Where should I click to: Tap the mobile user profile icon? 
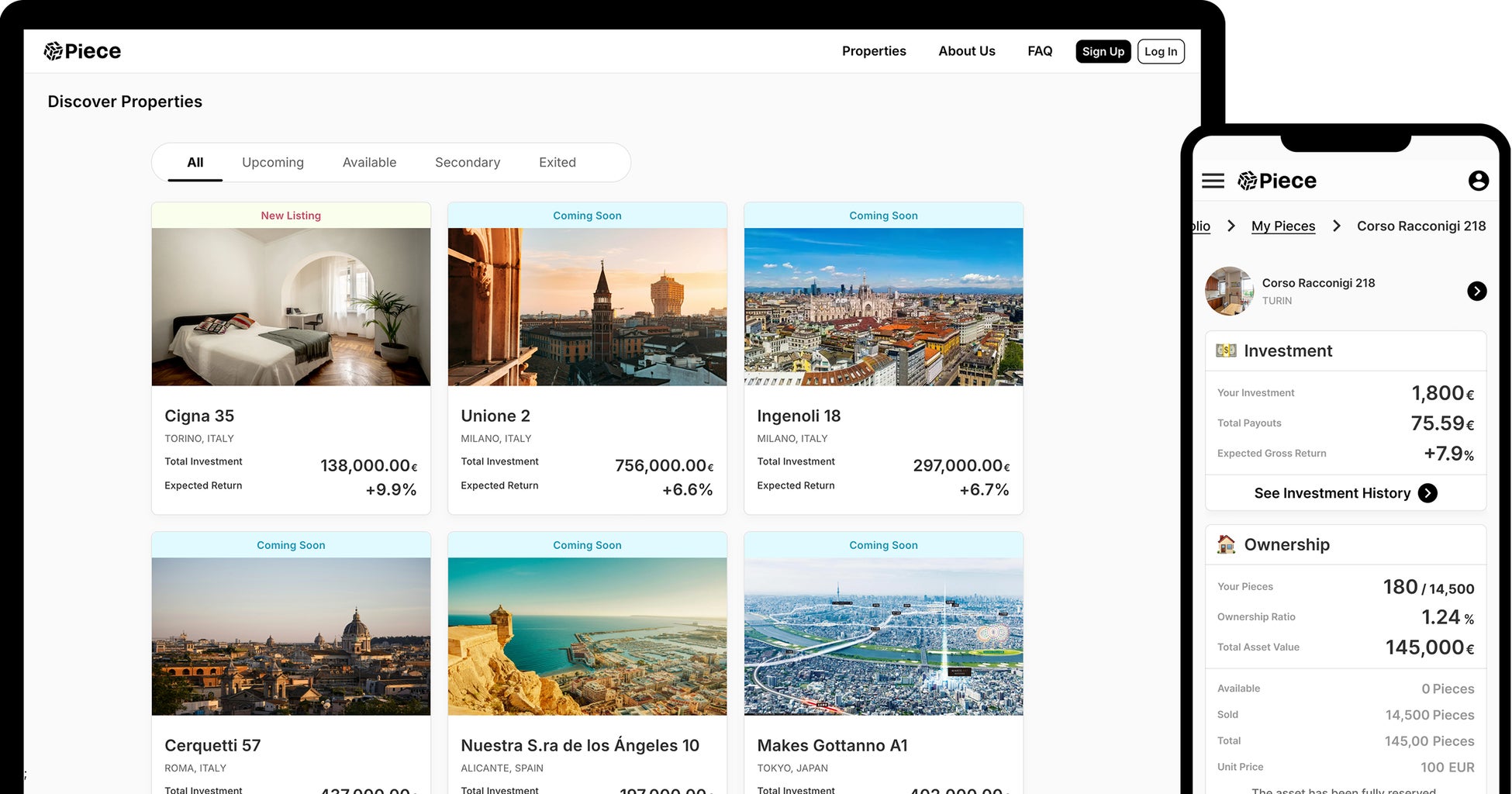pyautogui.click(x=1478, y=181)
